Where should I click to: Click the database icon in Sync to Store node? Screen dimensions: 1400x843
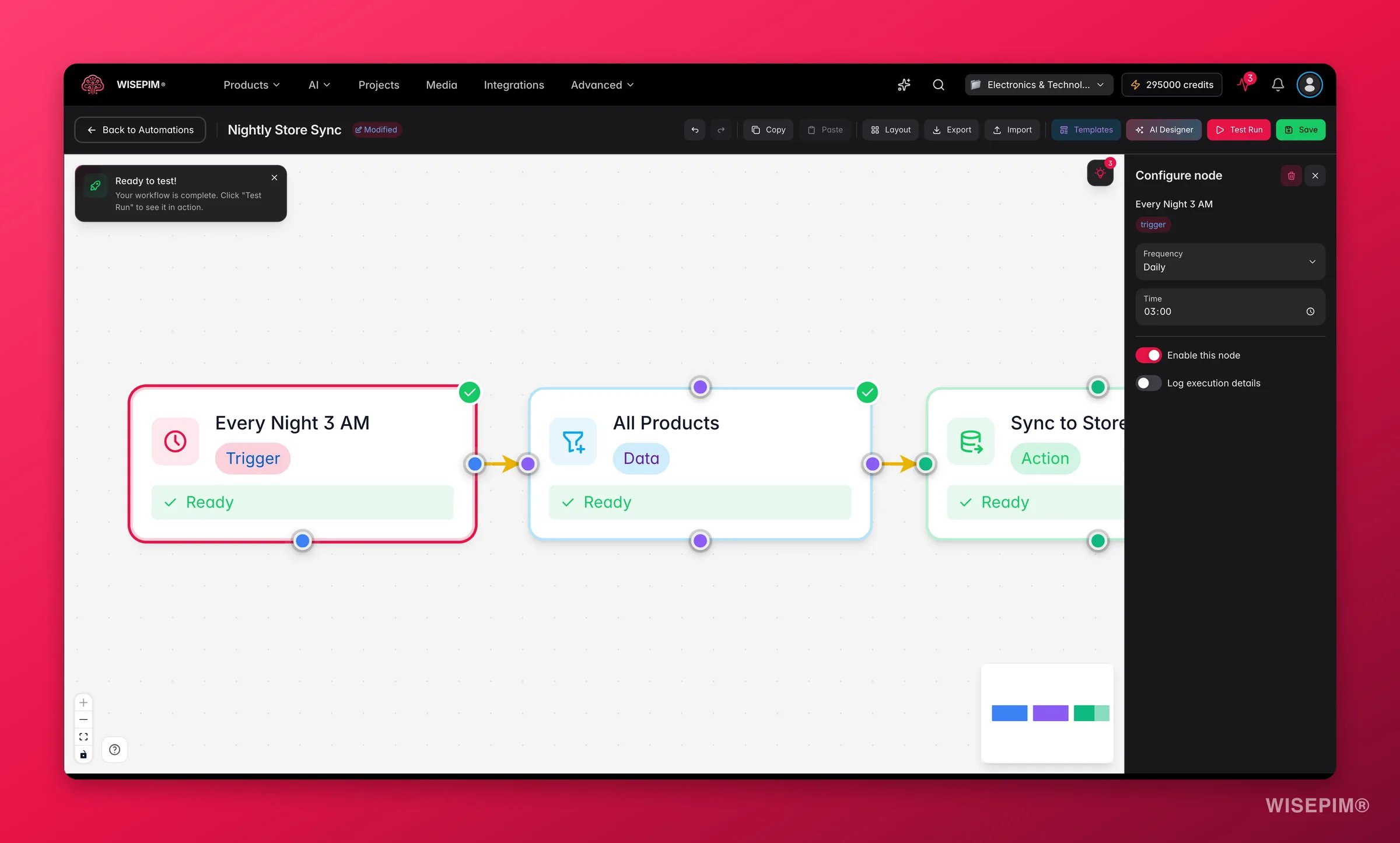[x=971, y=441]
